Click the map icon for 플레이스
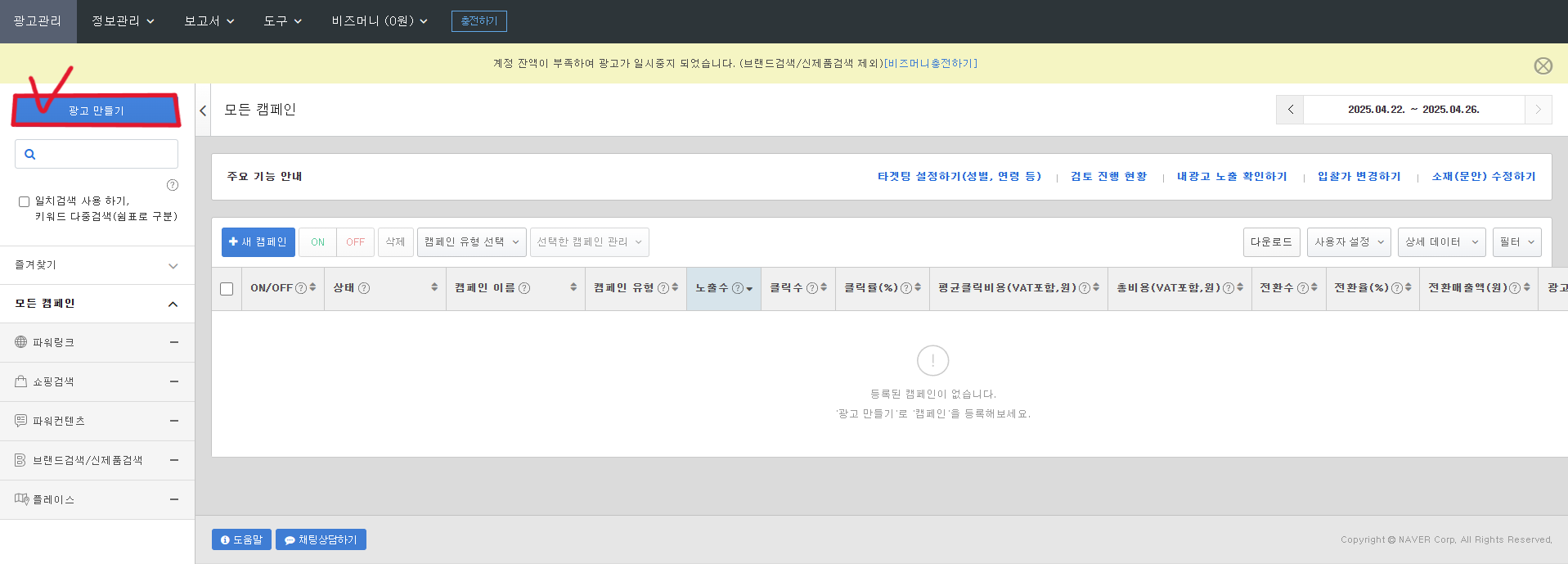 pyautogui.click(x=22, y=499)
